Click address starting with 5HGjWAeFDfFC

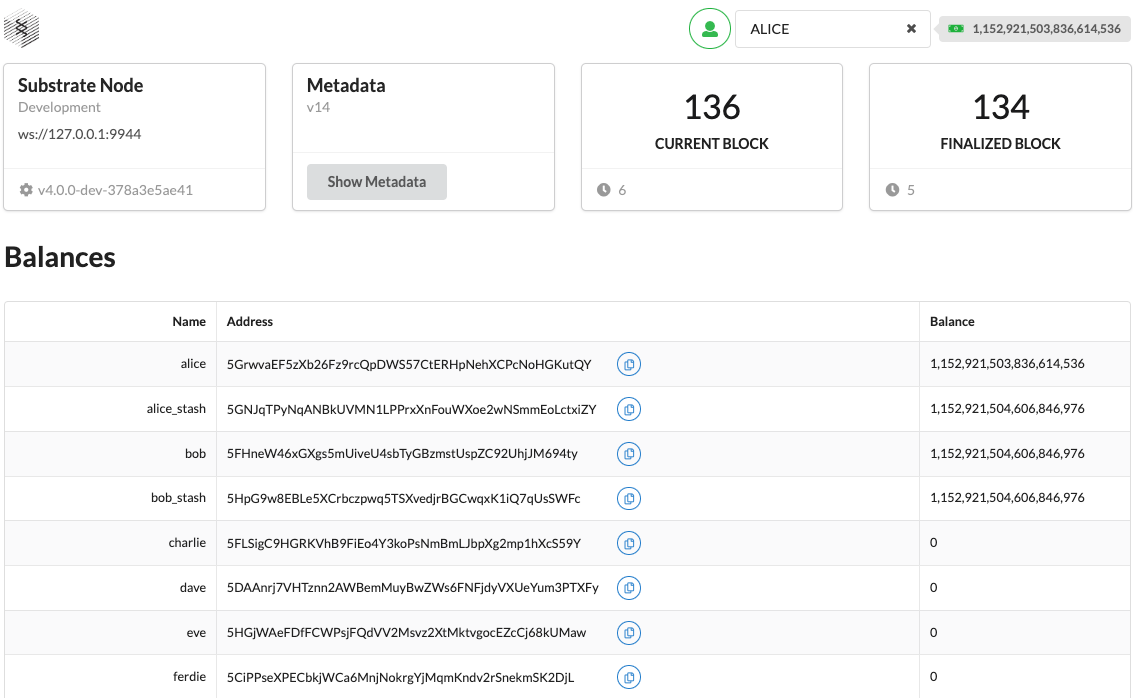407,633
